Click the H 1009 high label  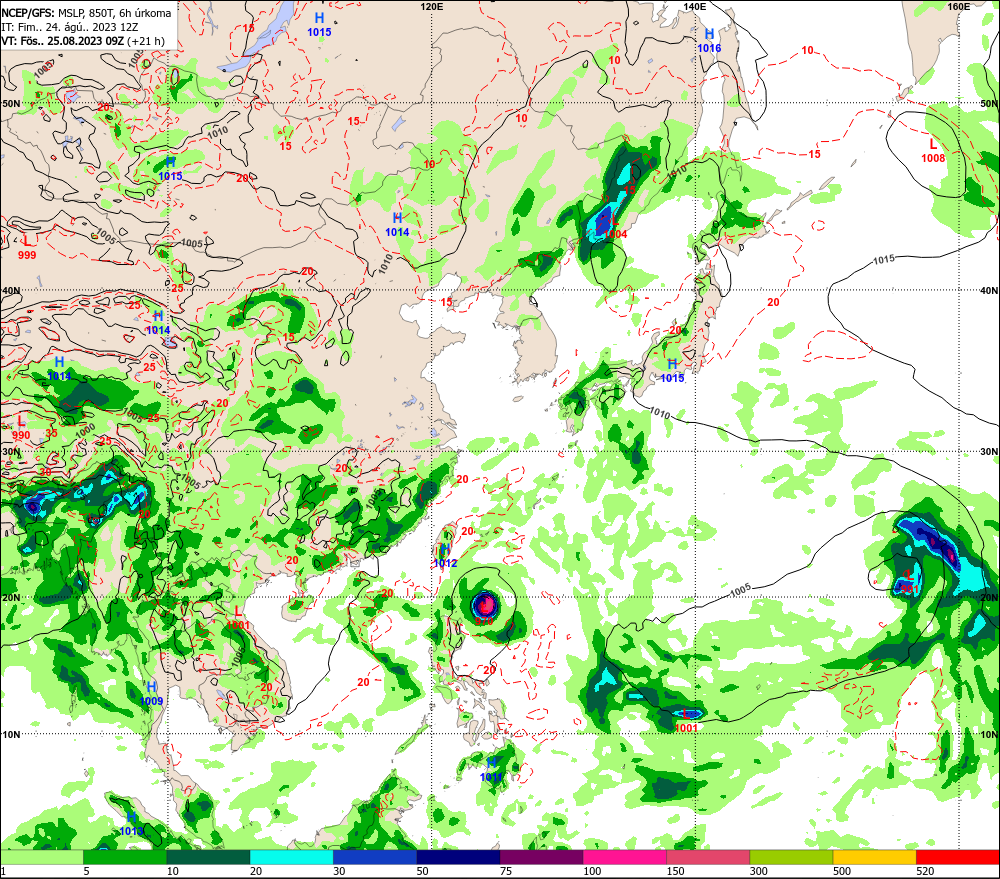point(151,694)
